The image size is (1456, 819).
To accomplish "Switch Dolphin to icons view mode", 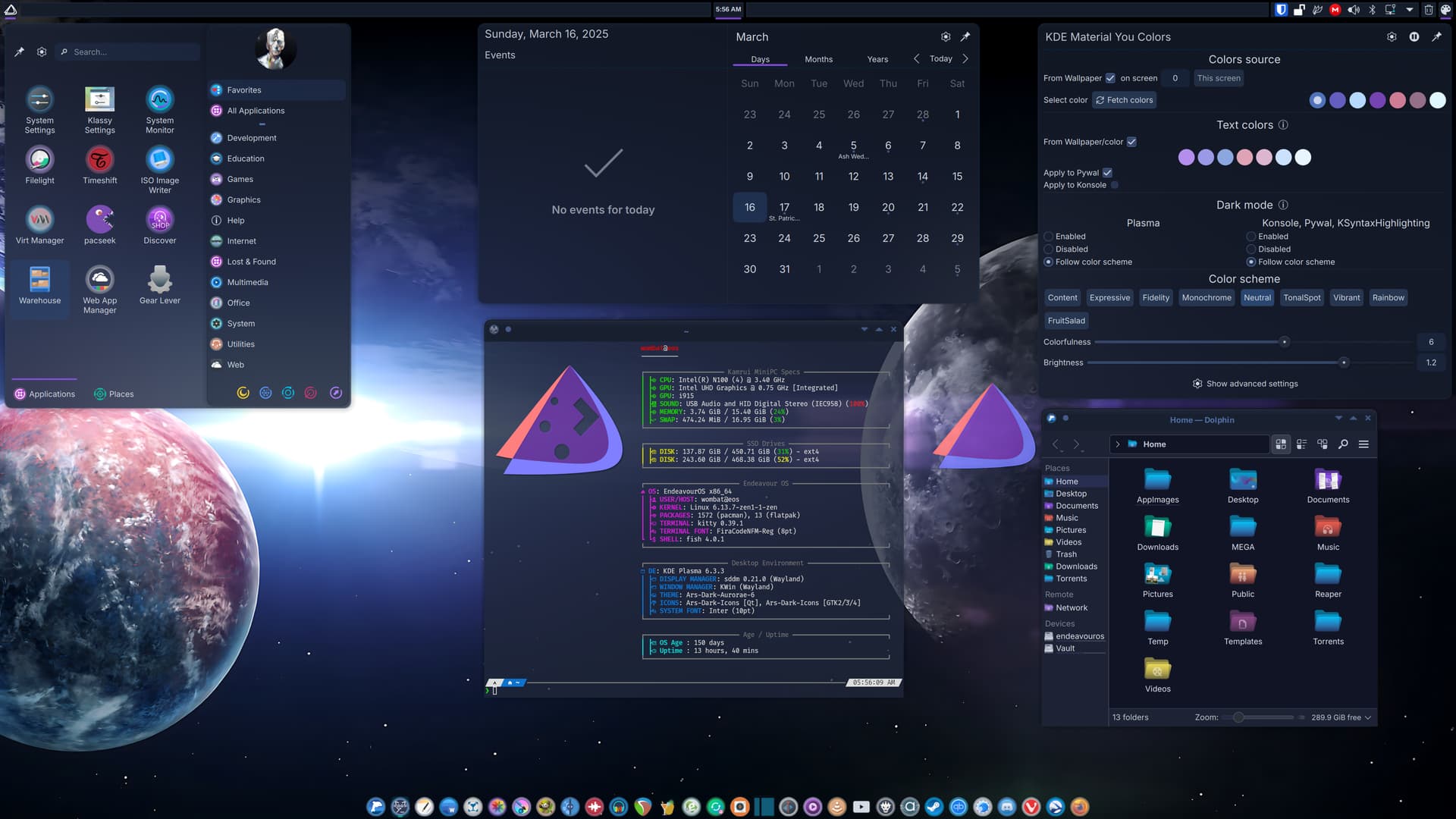I will [1281, 444].
